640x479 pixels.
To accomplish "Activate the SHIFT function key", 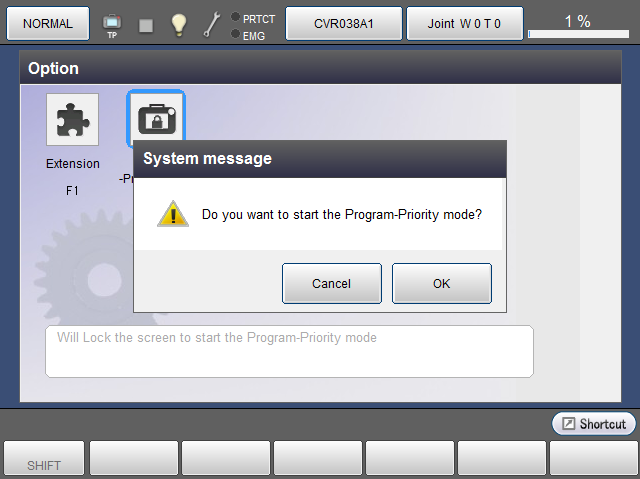I will [44, 459].
